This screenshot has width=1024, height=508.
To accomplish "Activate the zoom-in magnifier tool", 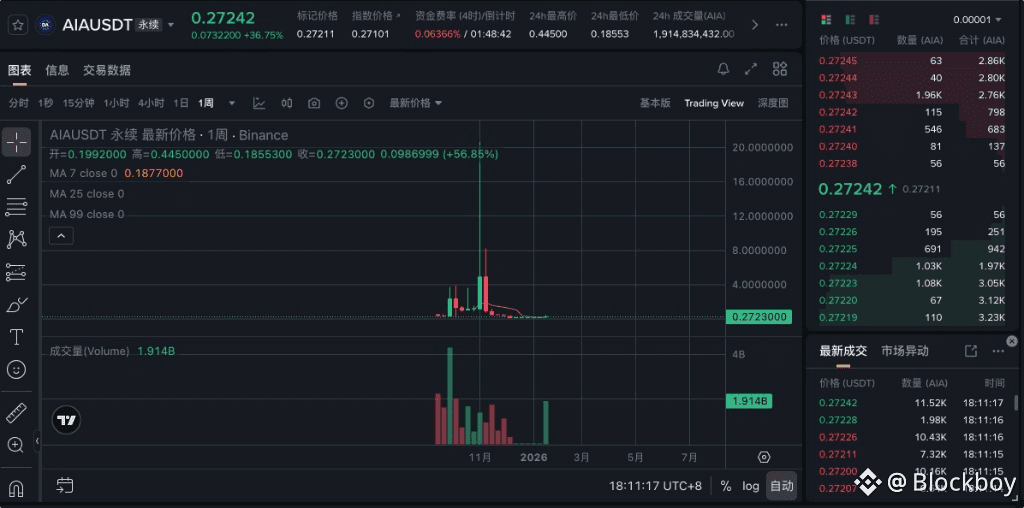I will coord(16,445).
